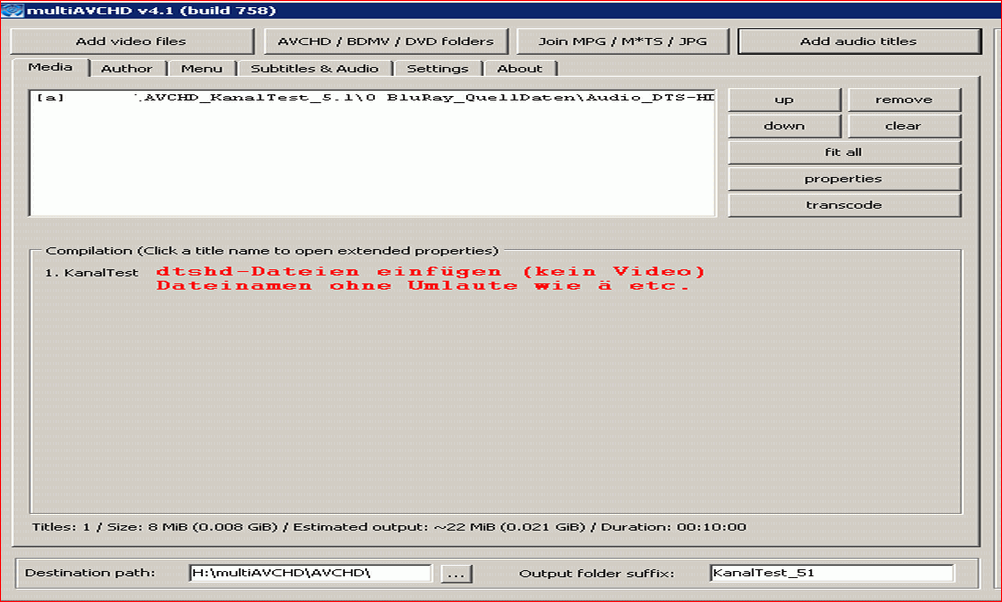Viewport: 1002px width, 602px height.
Task: Open properties for selected media
Action: pos(843,178)
